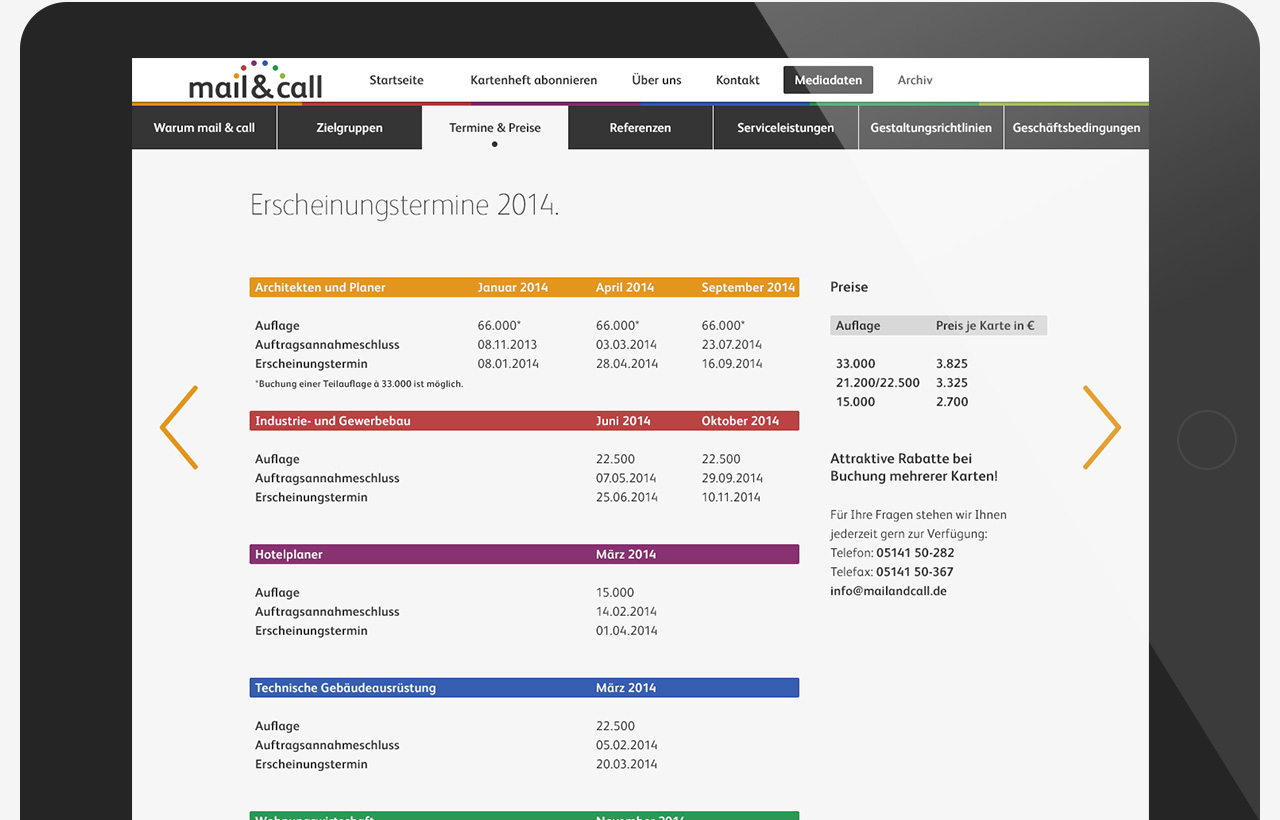Click the date 05.02.2014
The height and width of the screenshot is (820, 1280).
click(x=627, y=745)
